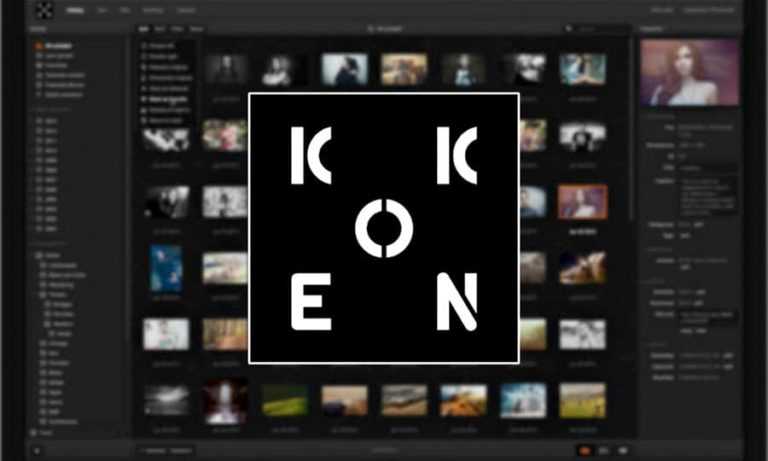
Task: Select the green field landscape thumbnail
Action: coord(285,401)
